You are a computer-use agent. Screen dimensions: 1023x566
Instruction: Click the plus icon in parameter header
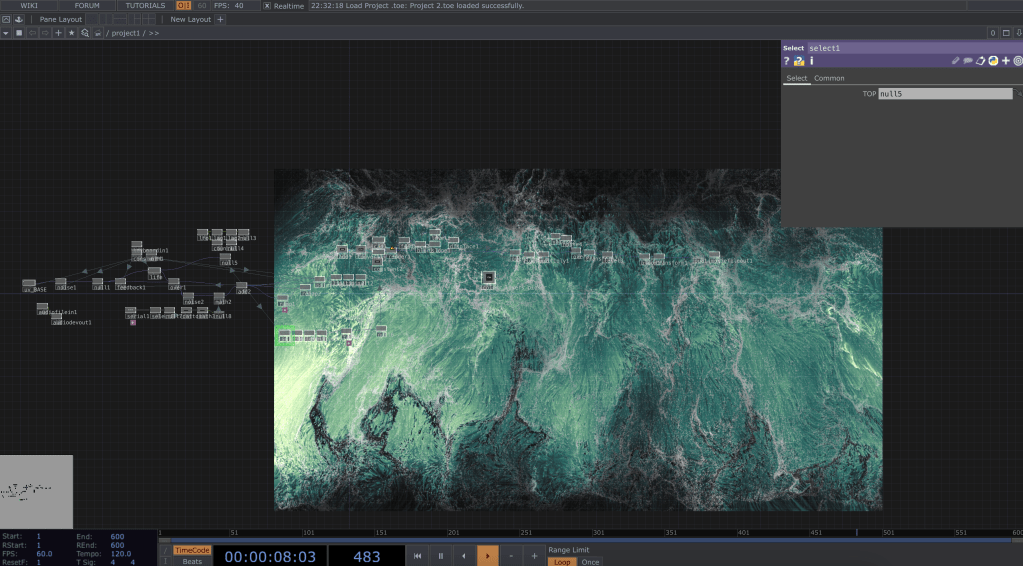tap(1006, 62)
